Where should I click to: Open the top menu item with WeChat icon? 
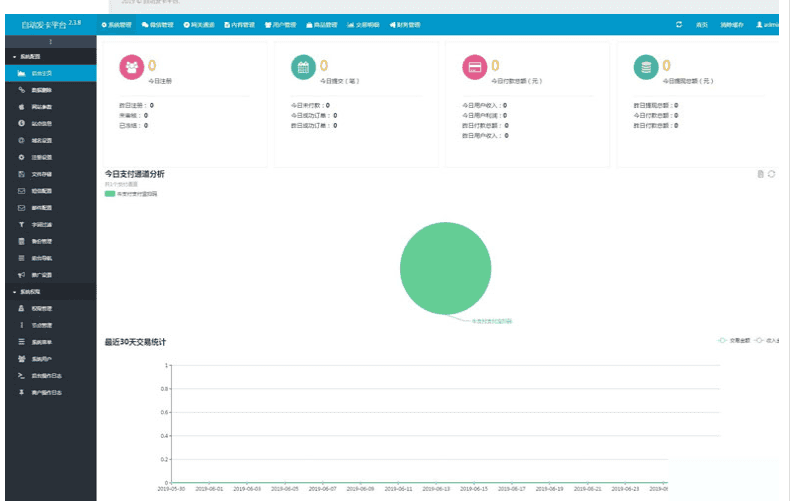pyautogui.click(x=158, y=24)
